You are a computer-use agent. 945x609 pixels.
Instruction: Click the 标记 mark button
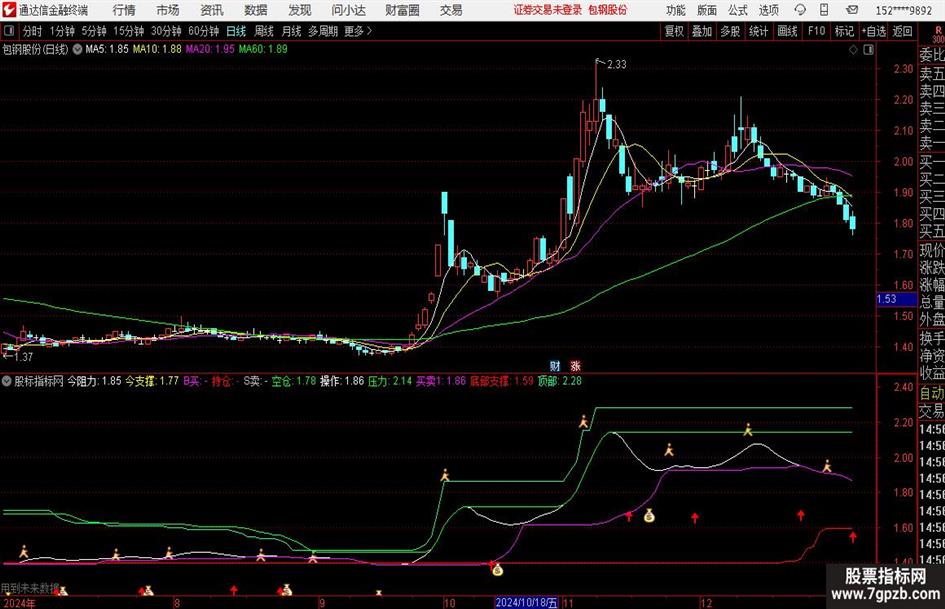click(844, 31)
